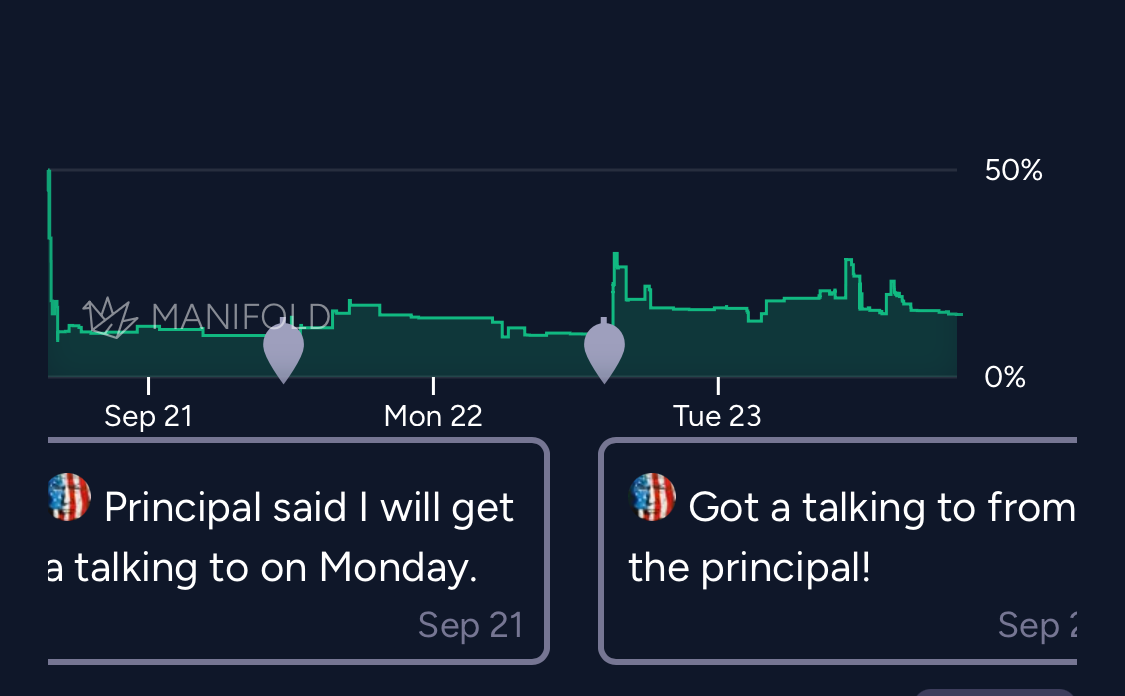Click the Manifold crane logo watermark

tap(110, 317)
